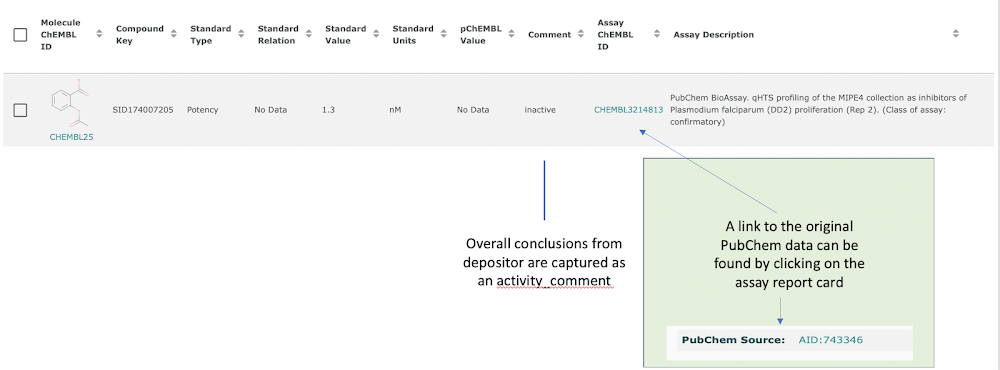Sort by Standard Type column
The height and width of the screenshot is (370, 1000).
(x=242, y=34)
